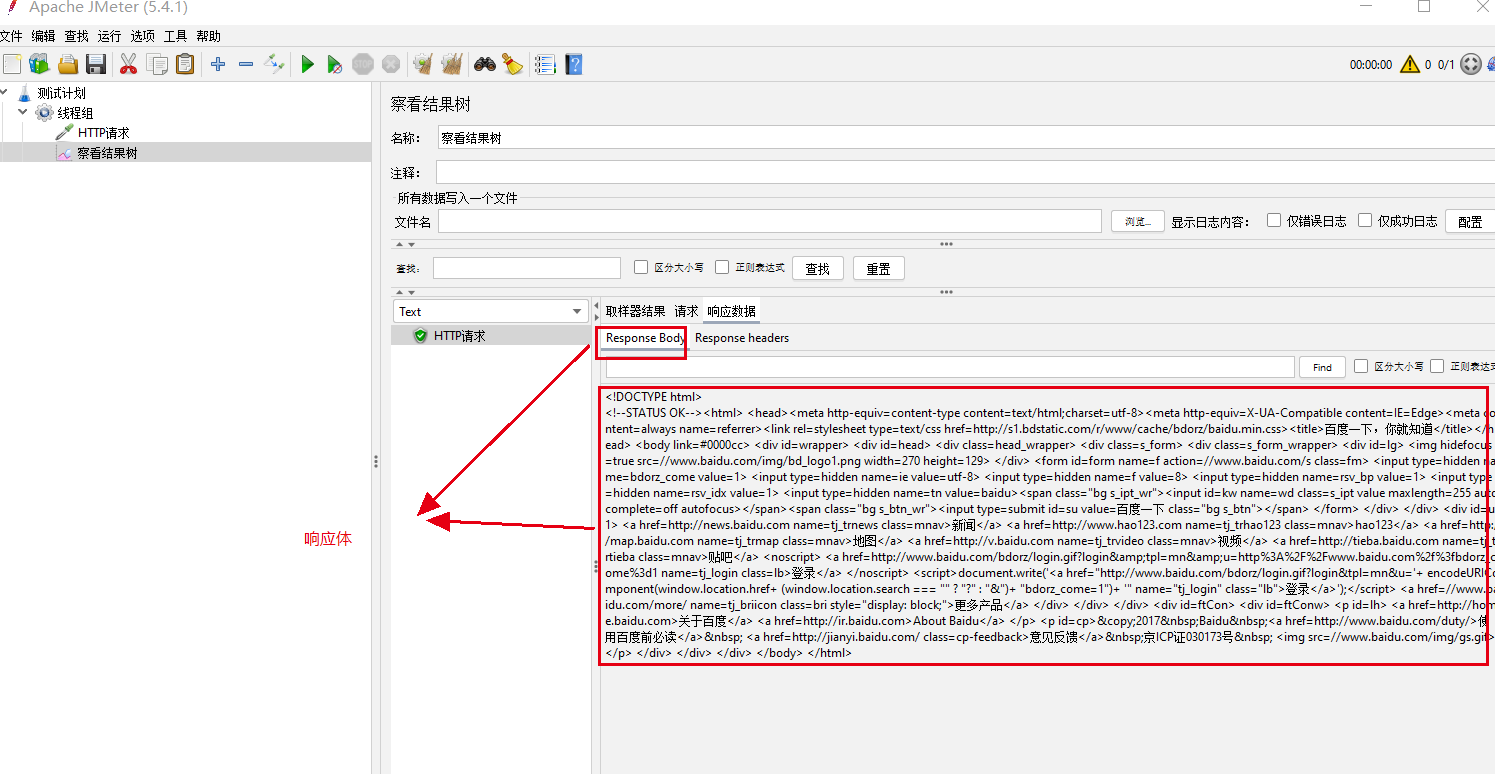Open the Function Helper list icon
Image resolution: width=1495 pixels, height=774 pixels.
tap(545, 65)
